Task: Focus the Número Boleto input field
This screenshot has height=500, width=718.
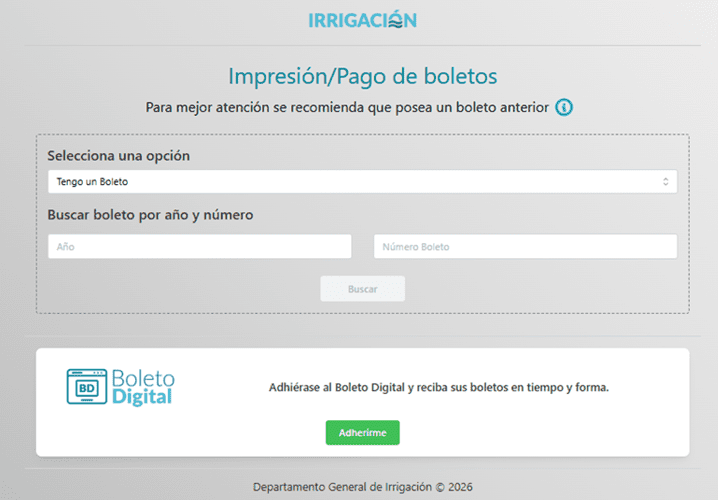Action: pyautogui.click(x=525, y=246)
